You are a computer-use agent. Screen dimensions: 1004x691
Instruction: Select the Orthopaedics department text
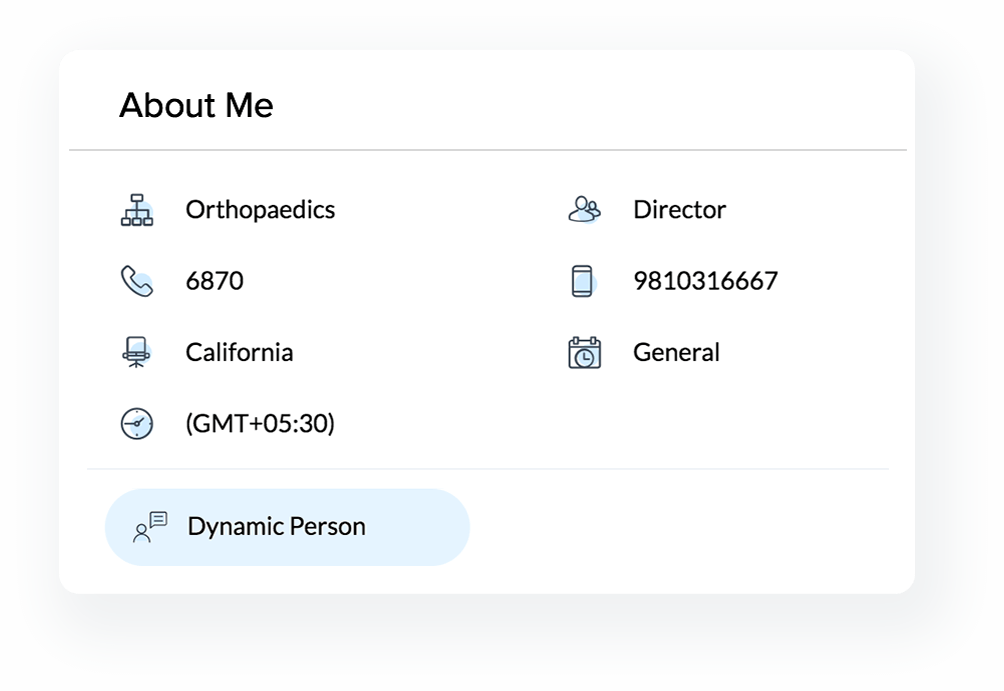[x=260, y=210]
